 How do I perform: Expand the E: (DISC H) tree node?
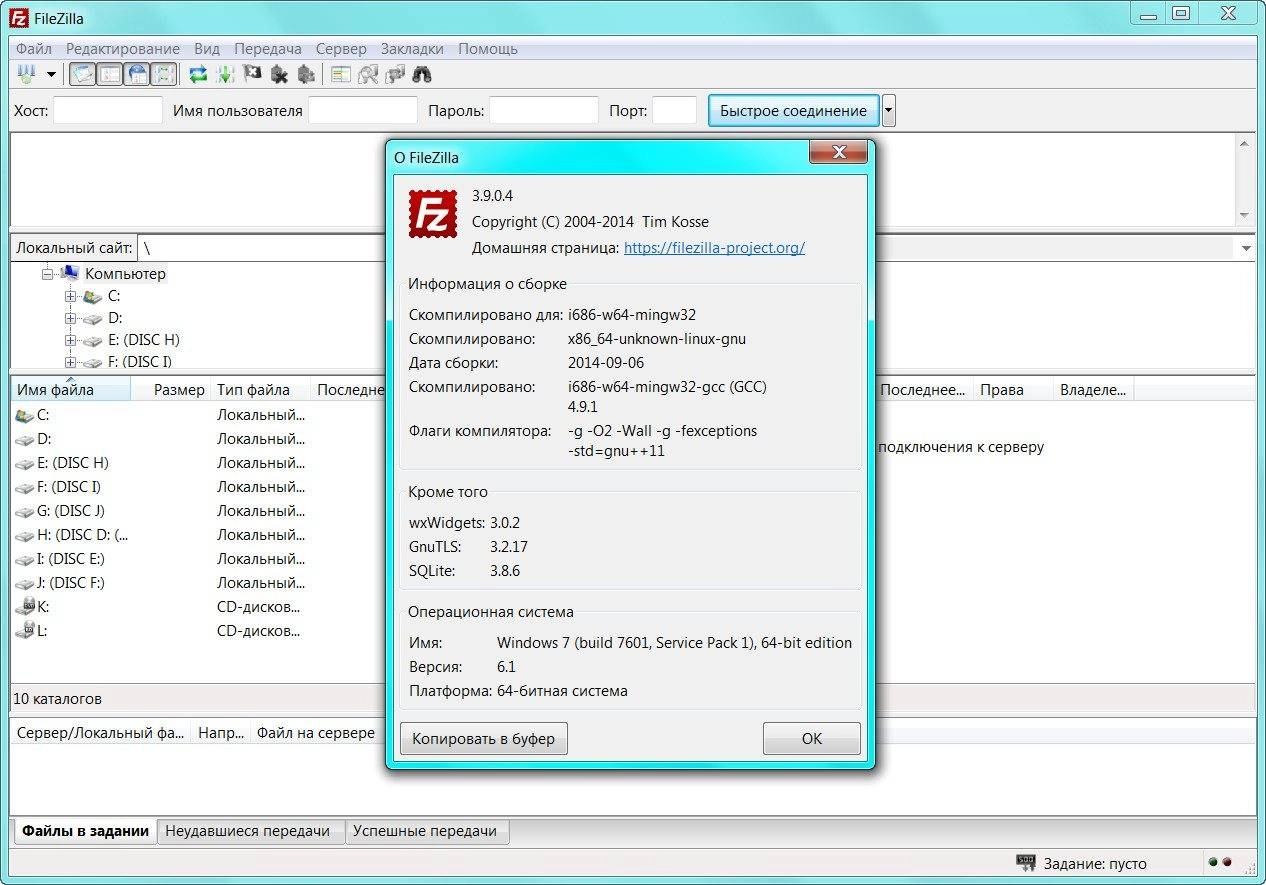coord(70,340)
